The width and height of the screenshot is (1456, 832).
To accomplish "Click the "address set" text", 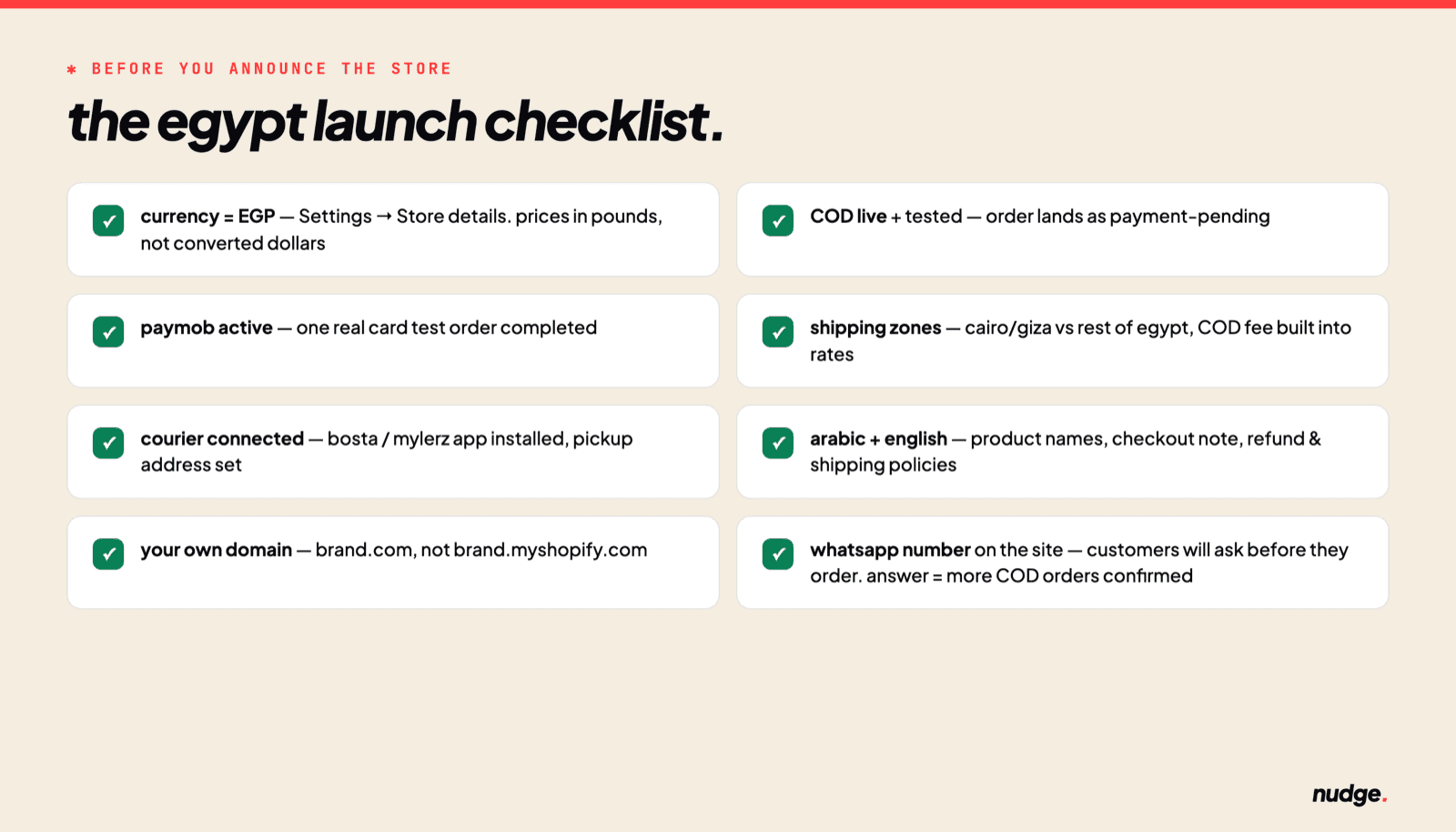I will pos(191,465).
